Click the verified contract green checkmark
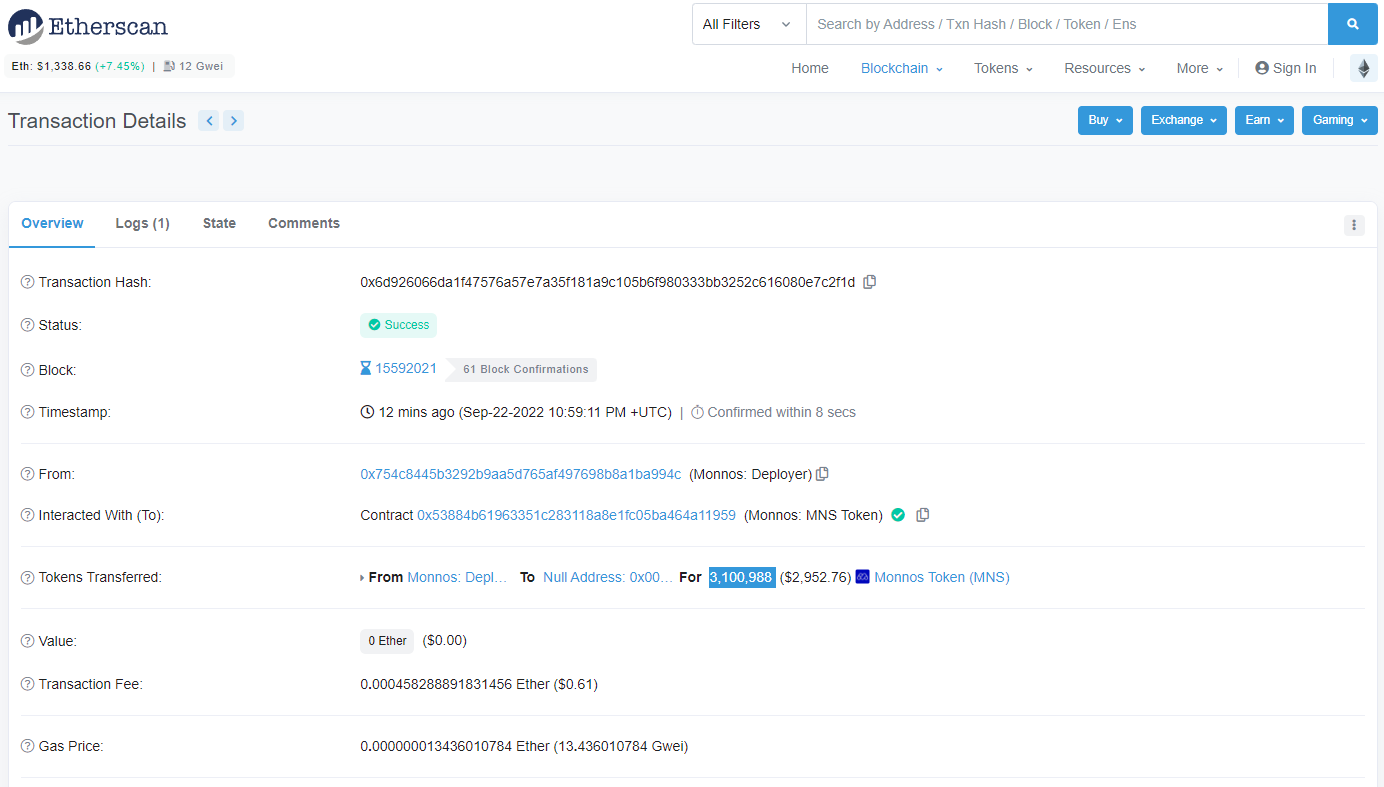 (898, 515)
